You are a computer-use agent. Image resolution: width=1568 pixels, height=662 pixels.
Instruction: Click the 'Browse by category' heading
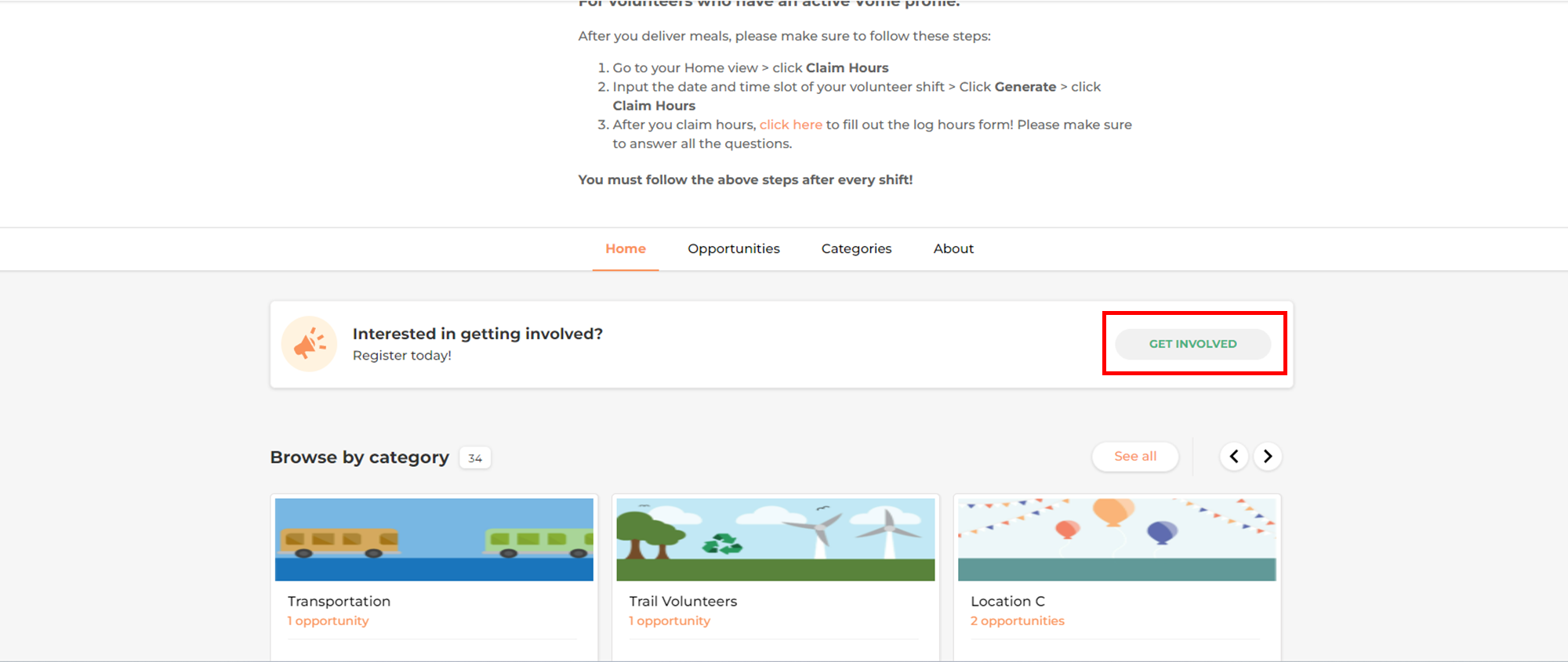tap(360, 458)
